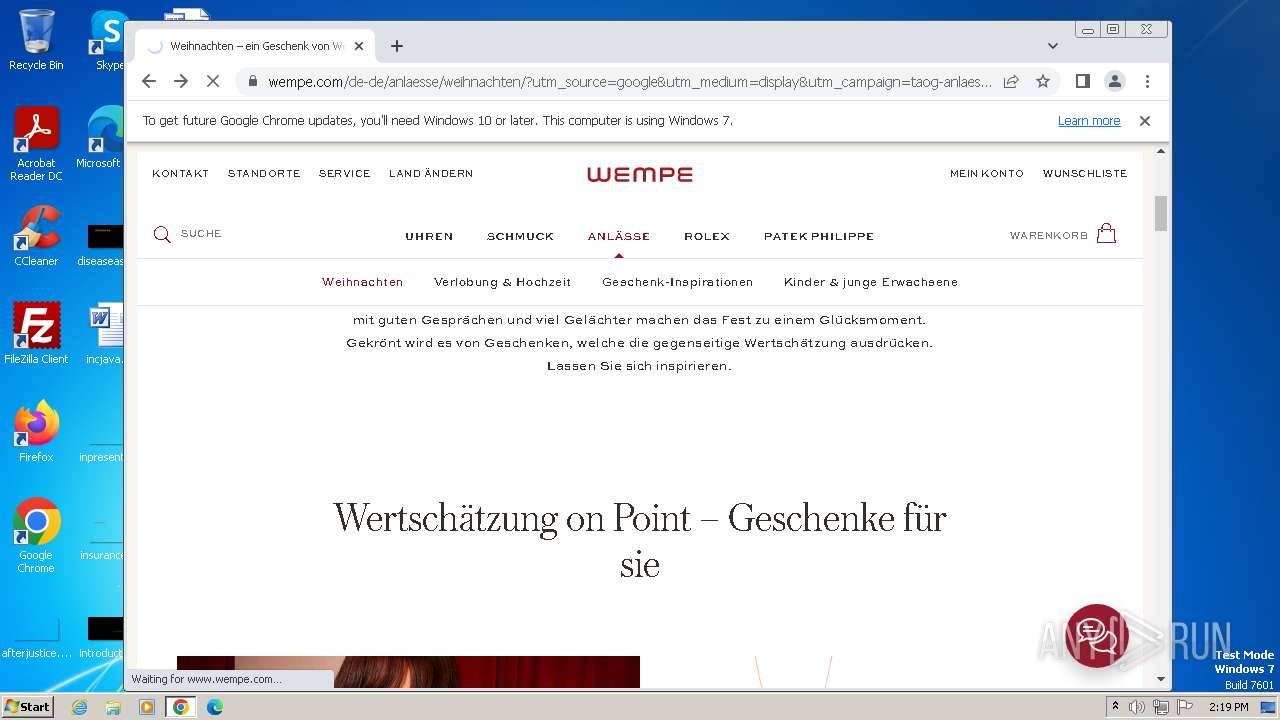The width and height of the screenshot is (1280, 720).
Task: Click the SUCHE search field
Action: [x=201, y=234]
